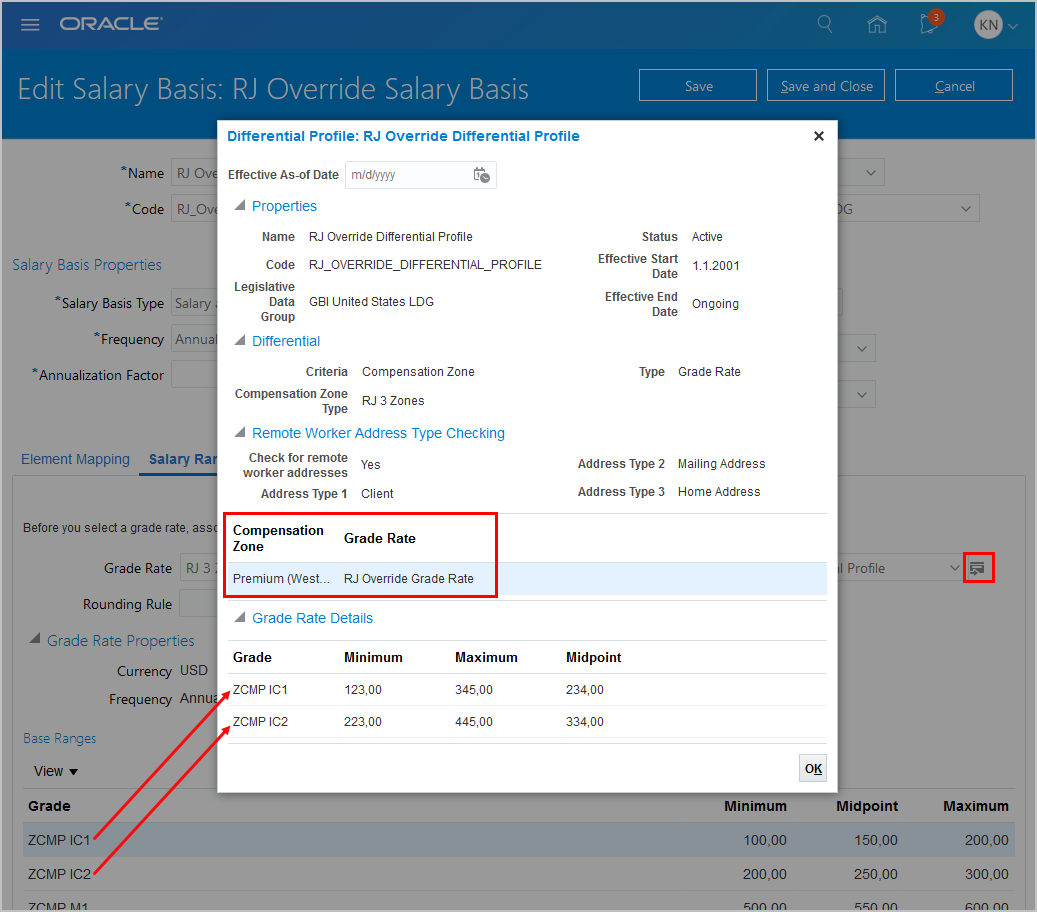Click the Salary Basis Type field

(194, 303)
